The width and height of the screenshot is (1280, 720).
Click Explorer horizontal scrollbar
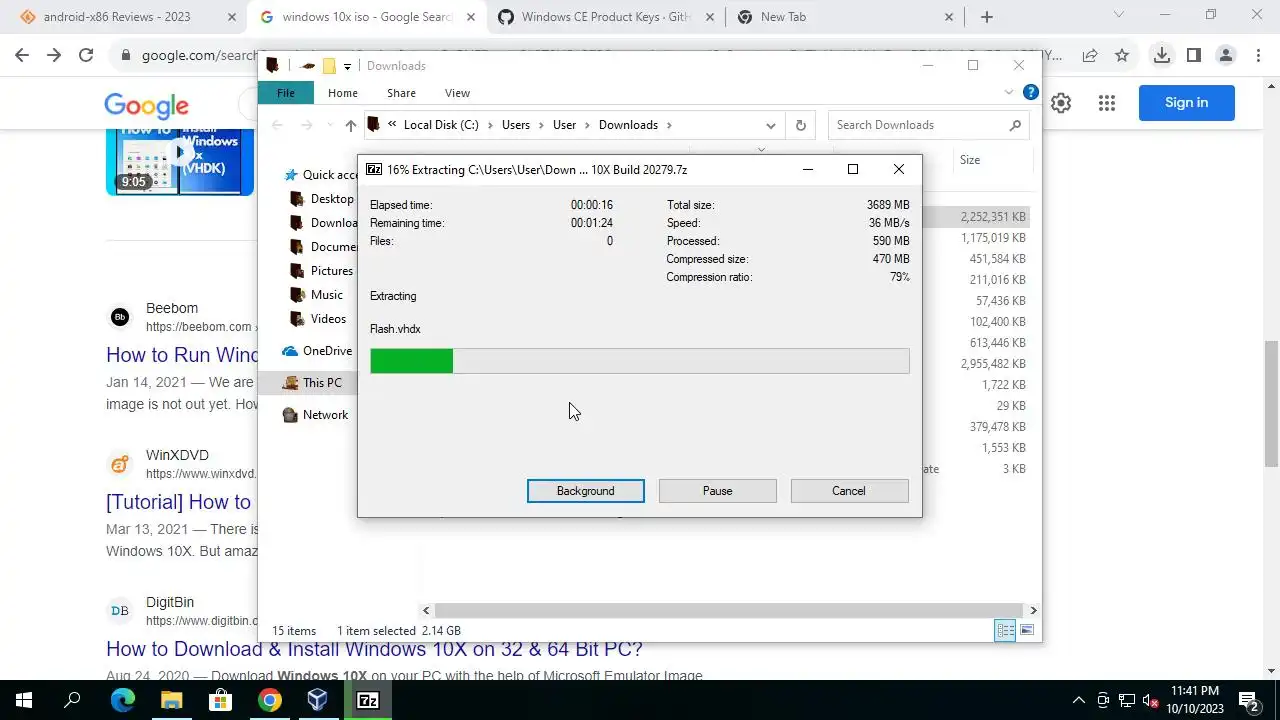[729, 610]
